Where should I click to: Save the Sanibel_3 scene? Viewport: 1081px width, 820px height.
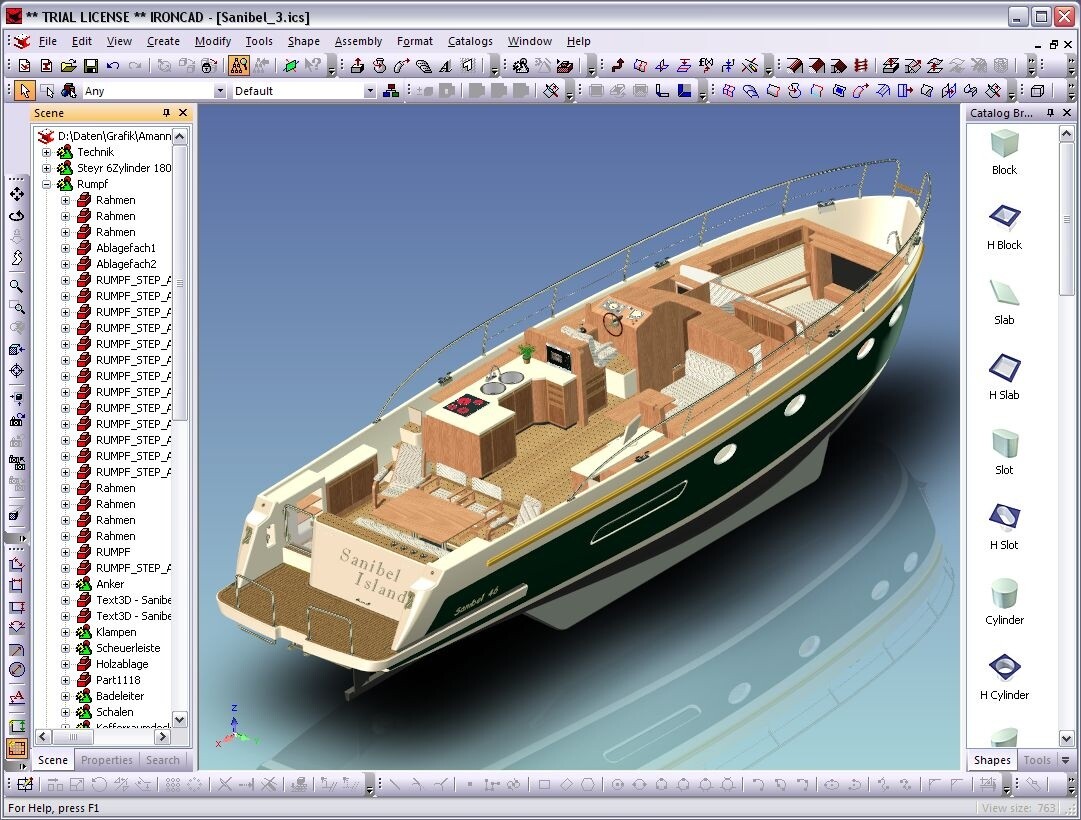92,64
